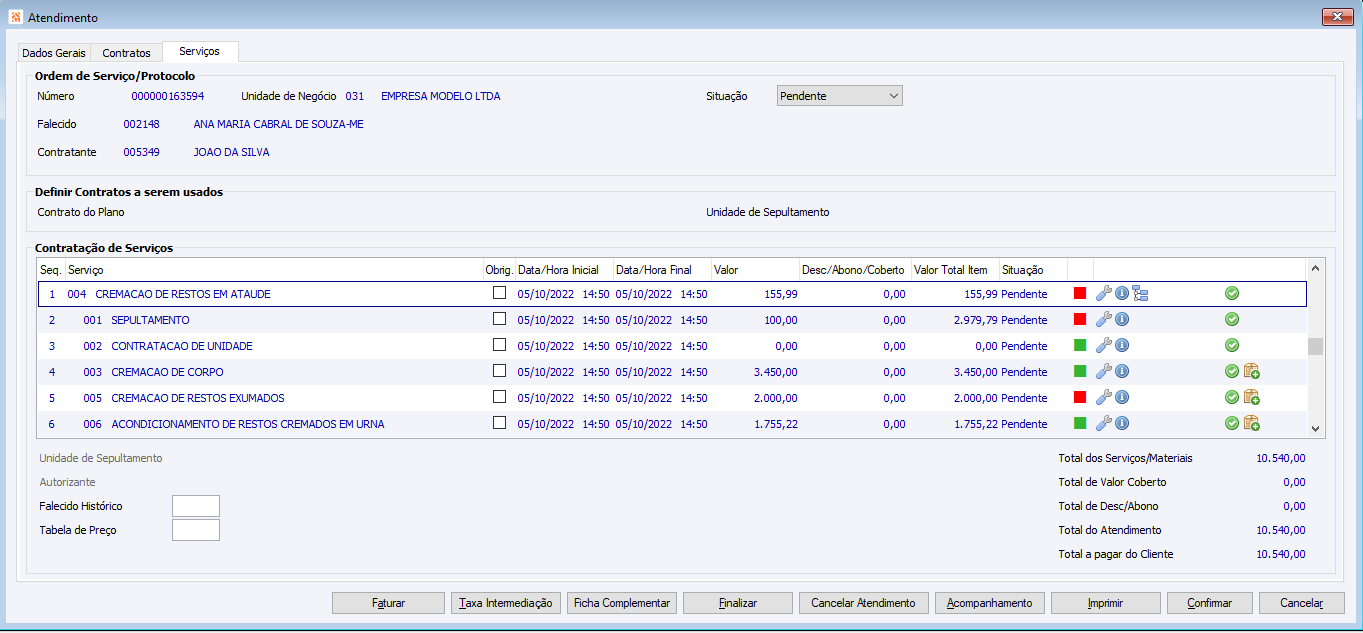
Task: Toggle Obrig. checkbox for CREMACAO DE RESTOS EM ATAUDE
Action: click(x=499, y=293)
